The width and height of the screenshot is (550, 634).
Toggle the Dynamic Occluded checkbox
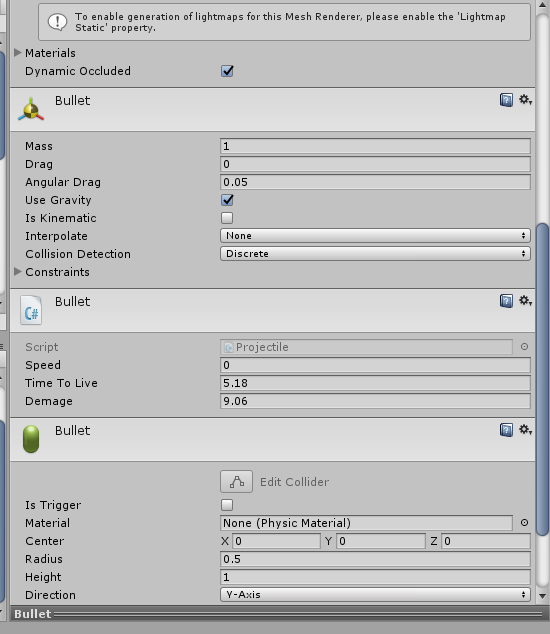click(x=227, y=71)
